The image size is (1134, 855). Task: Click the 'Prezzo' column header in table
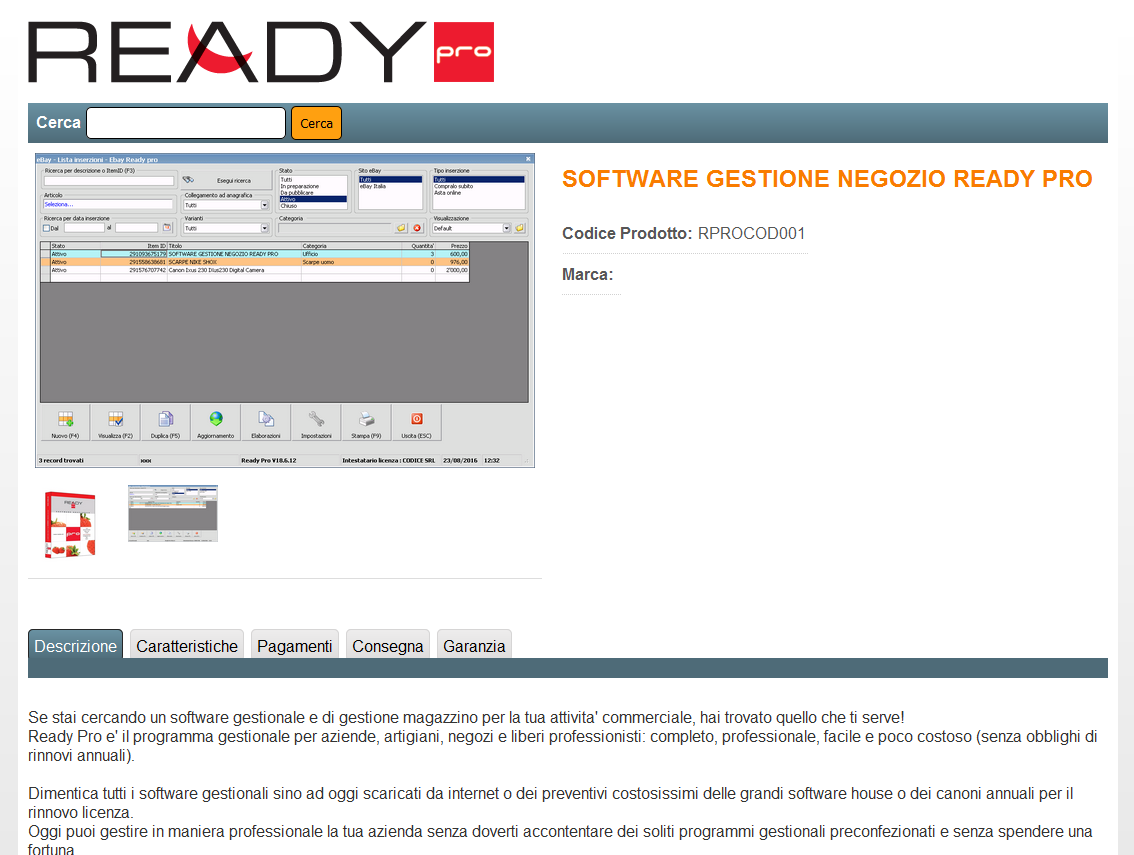[x=453, y=246]
